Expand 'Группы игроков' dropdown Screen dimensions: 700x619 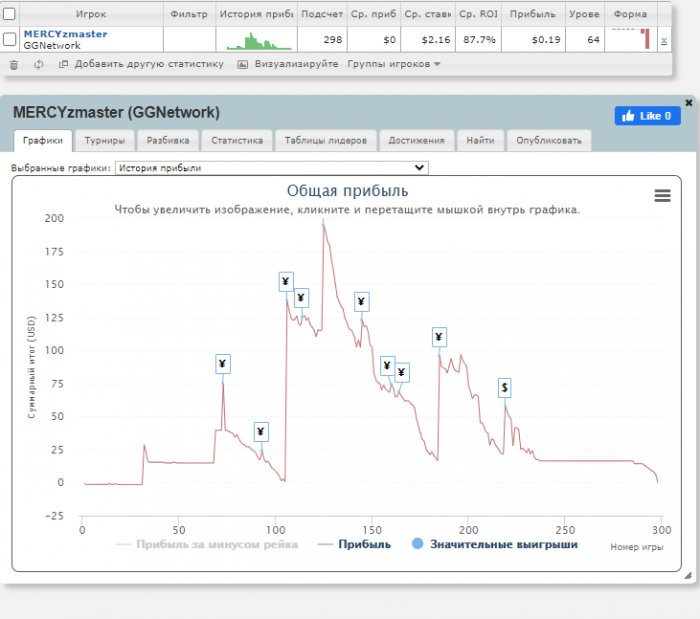coord(394,64)
